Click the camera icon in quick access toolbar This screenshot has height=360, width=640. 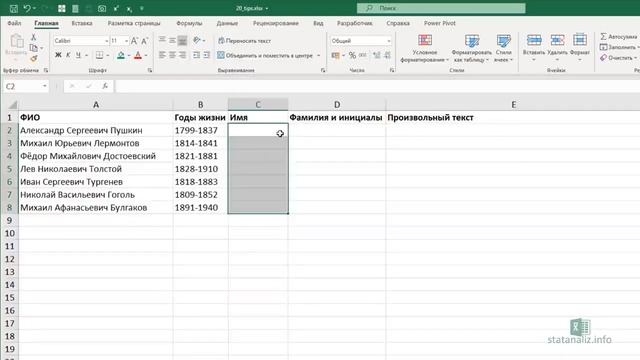coord(102,8)
